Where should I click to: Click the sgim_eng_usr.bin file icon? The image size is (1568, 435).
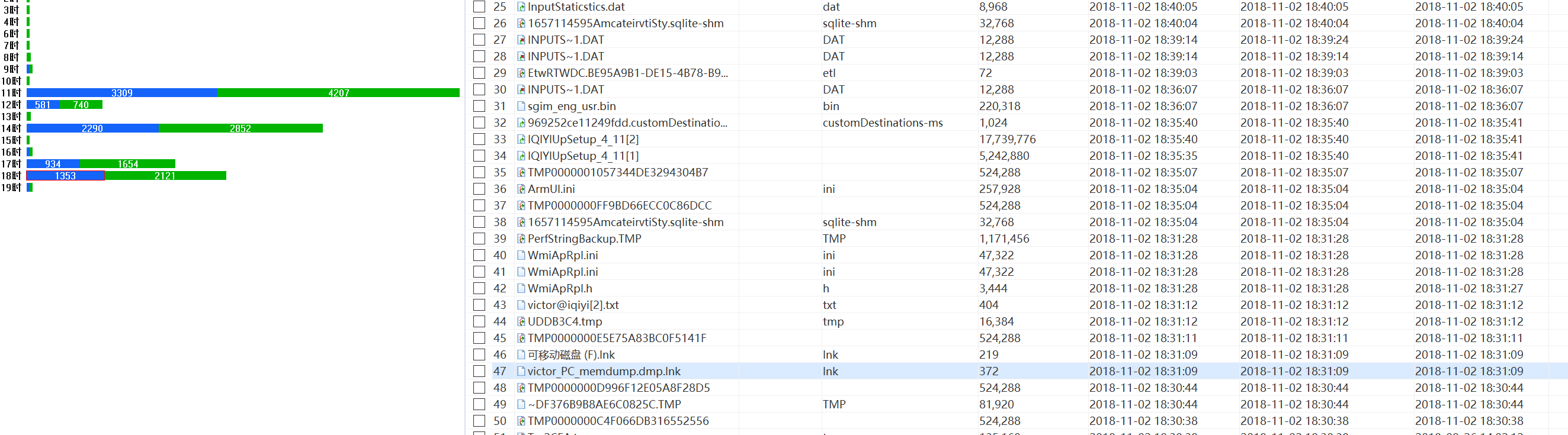click(x=521, y=106)
